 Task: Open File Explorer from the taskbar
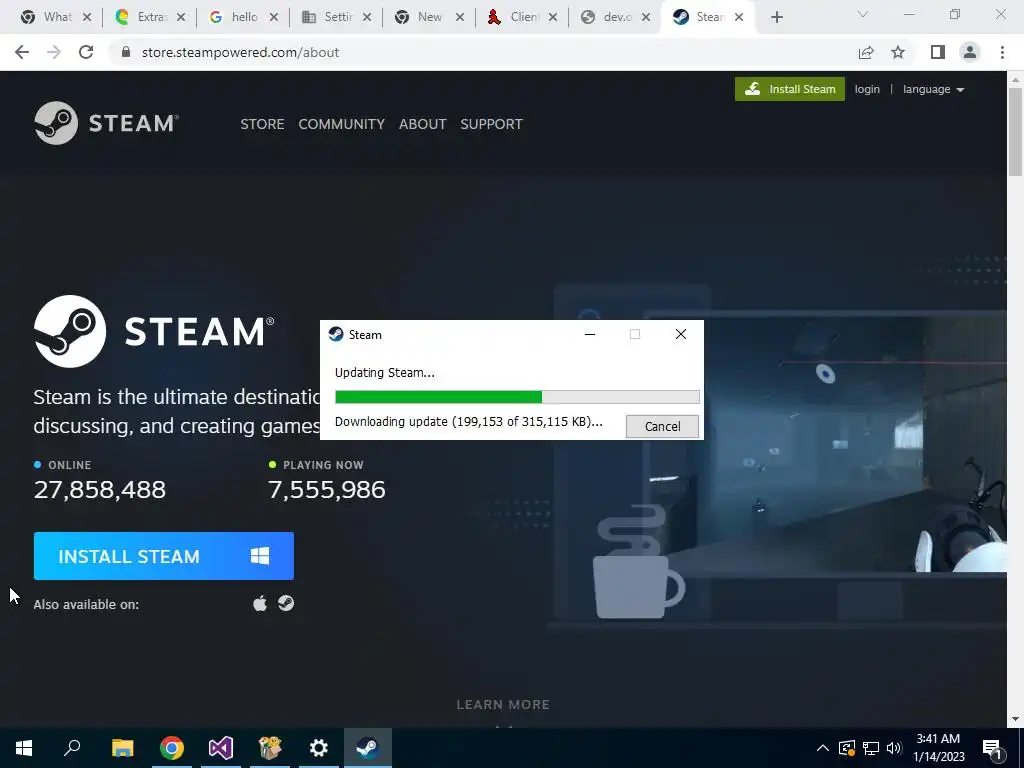pos(122,748)
